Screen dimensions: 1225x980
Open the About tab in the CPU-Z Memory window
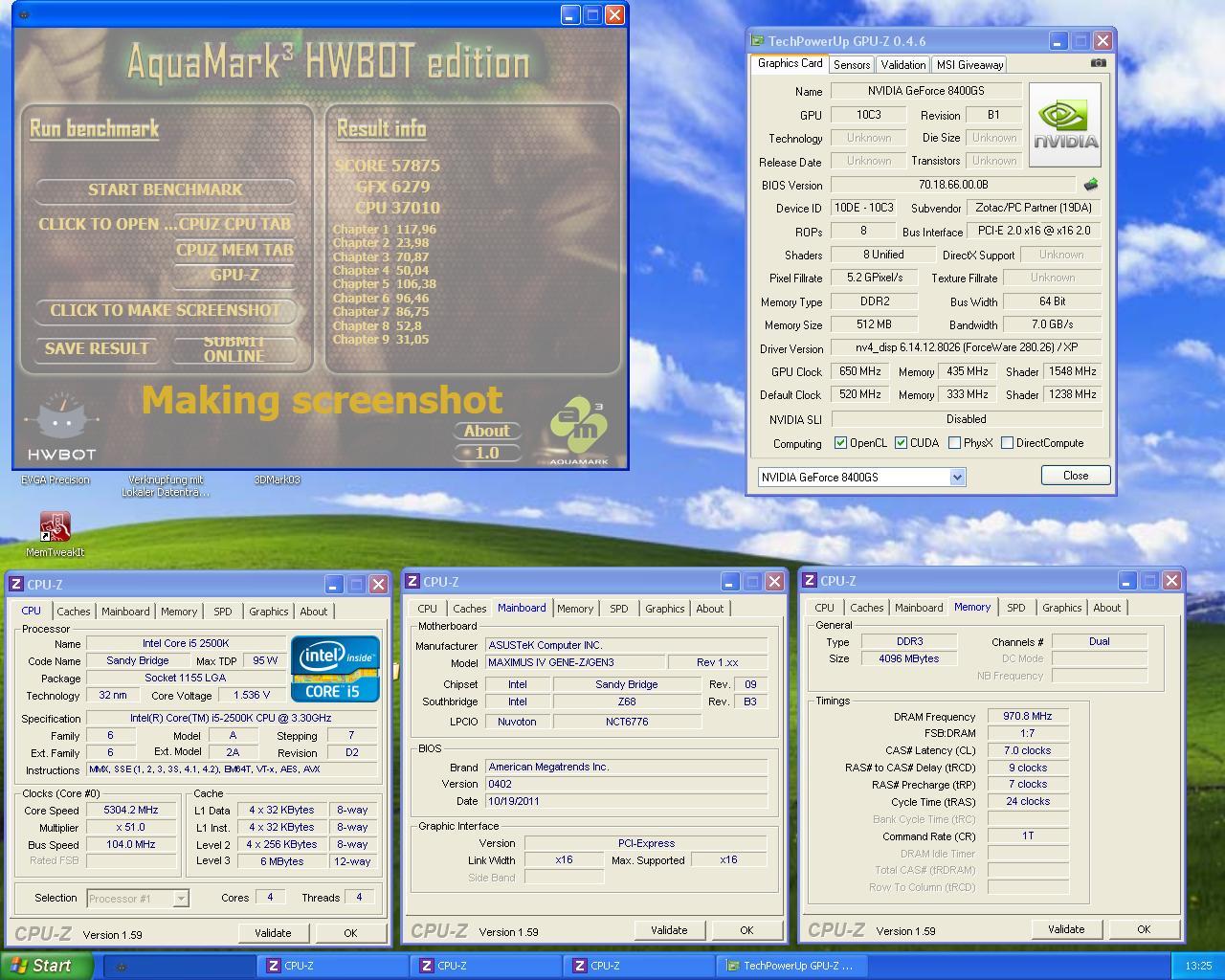(x=1106, y=608)
